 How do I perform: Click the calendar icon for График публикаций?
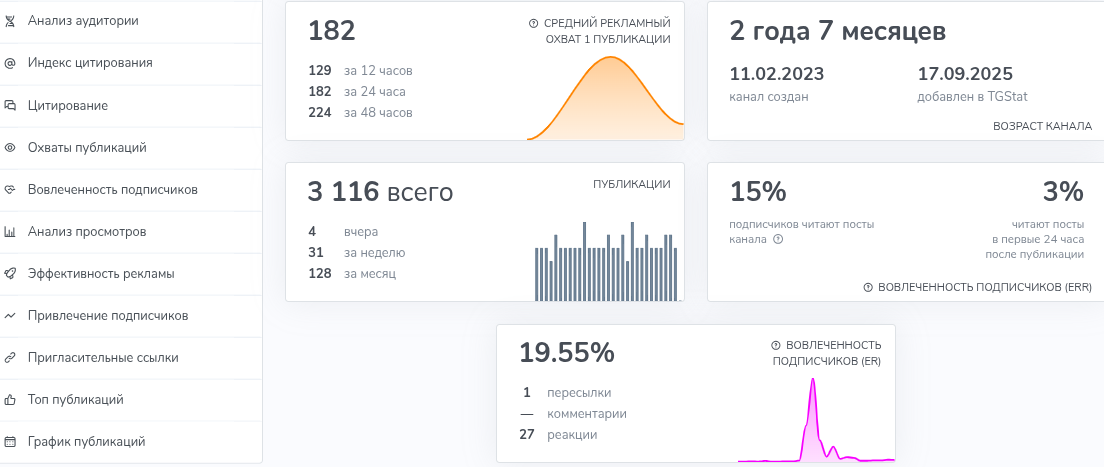point(10,442)
